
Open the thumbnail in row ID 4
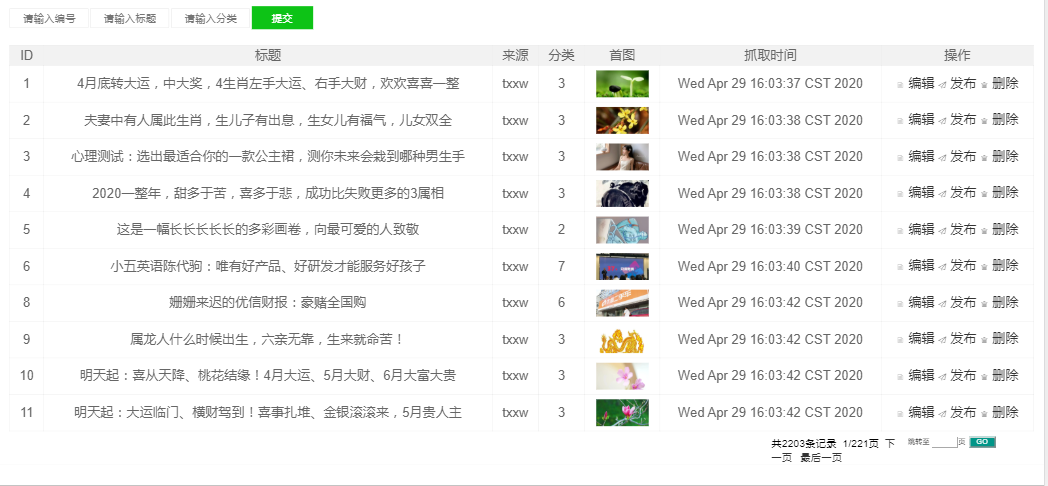622,193
